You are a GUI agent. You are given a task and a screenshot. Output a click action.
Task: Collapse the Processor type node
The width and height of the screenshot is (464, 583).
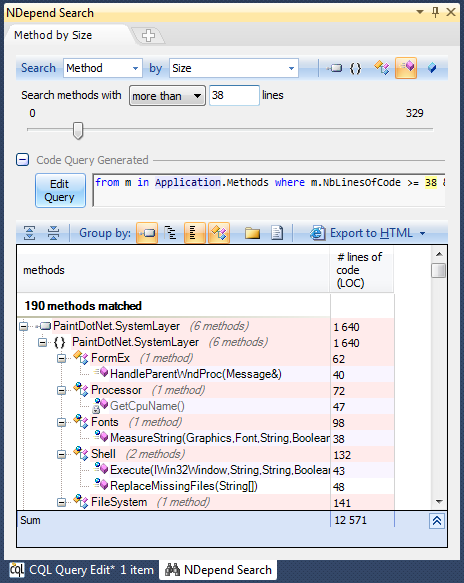[x=61, y=390]
